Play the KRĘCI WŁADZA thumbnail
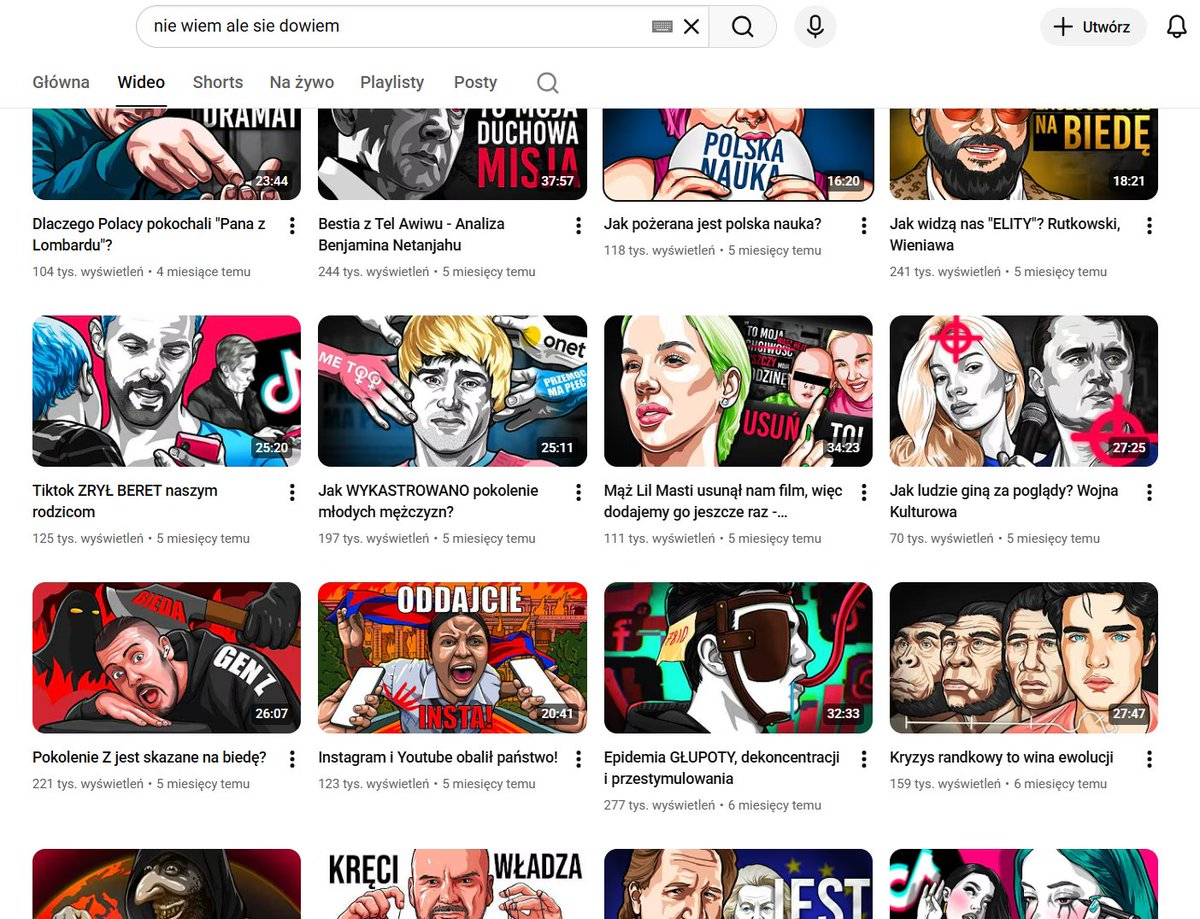This screenshot has width=1200, height=919. point(452,884)
